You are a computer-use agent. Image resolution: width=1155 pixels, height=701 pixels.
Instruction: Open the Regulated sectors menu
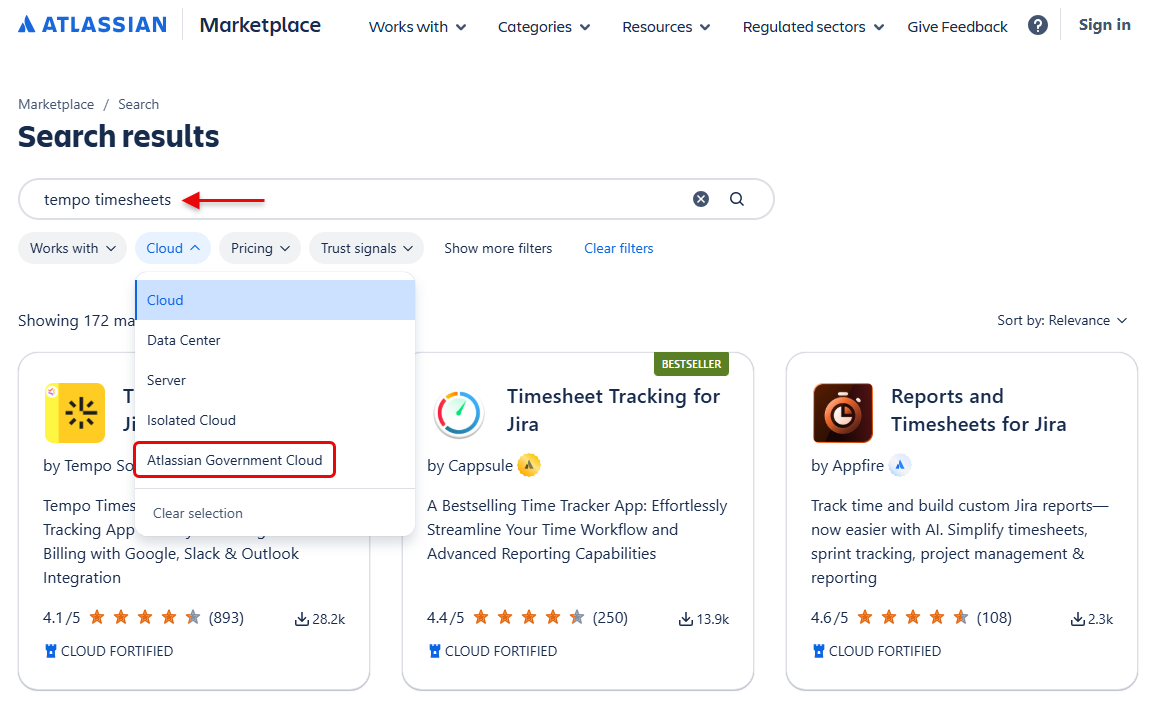point(813,27)
